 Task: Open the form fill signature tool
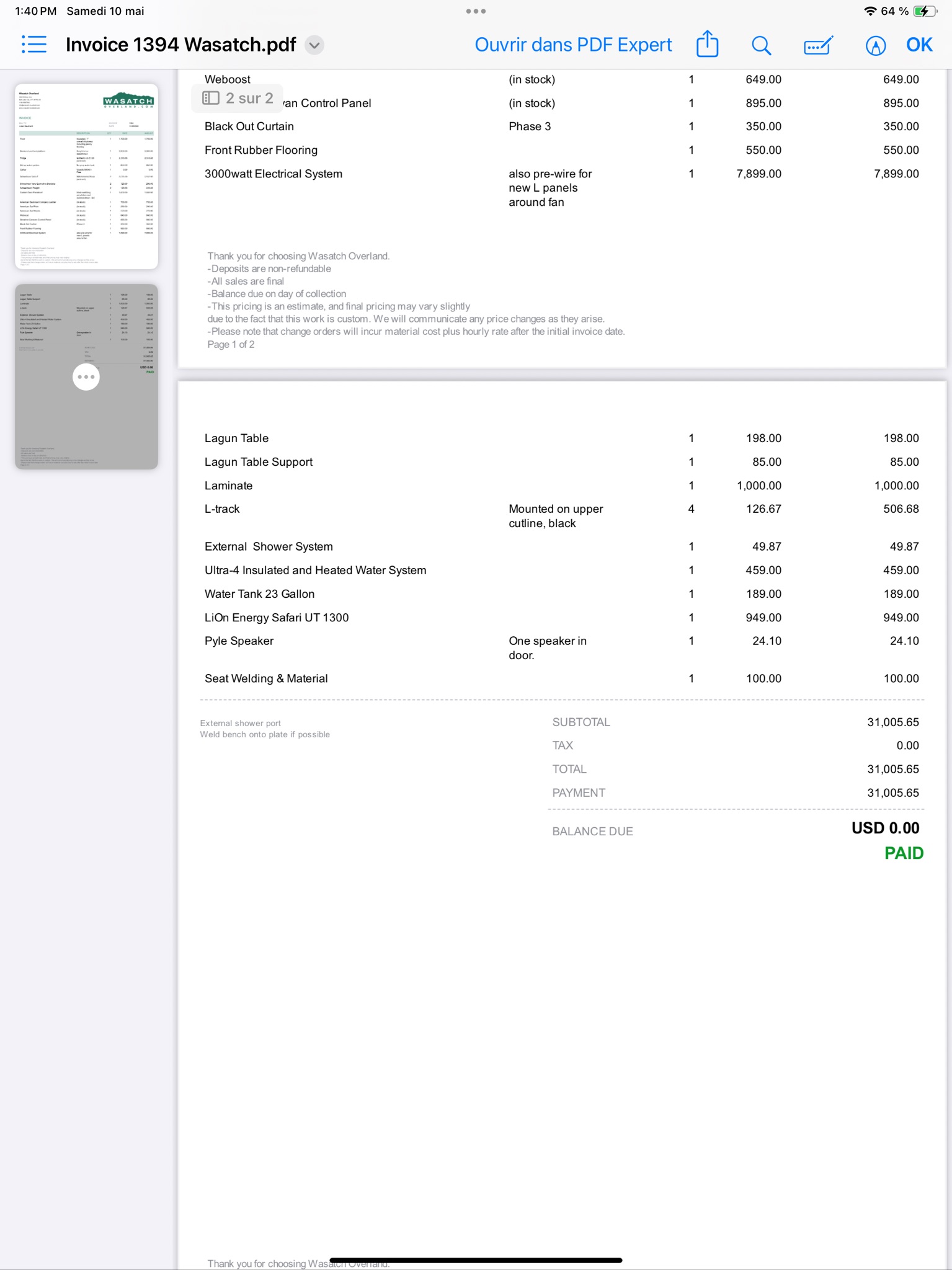click(818, 45)
